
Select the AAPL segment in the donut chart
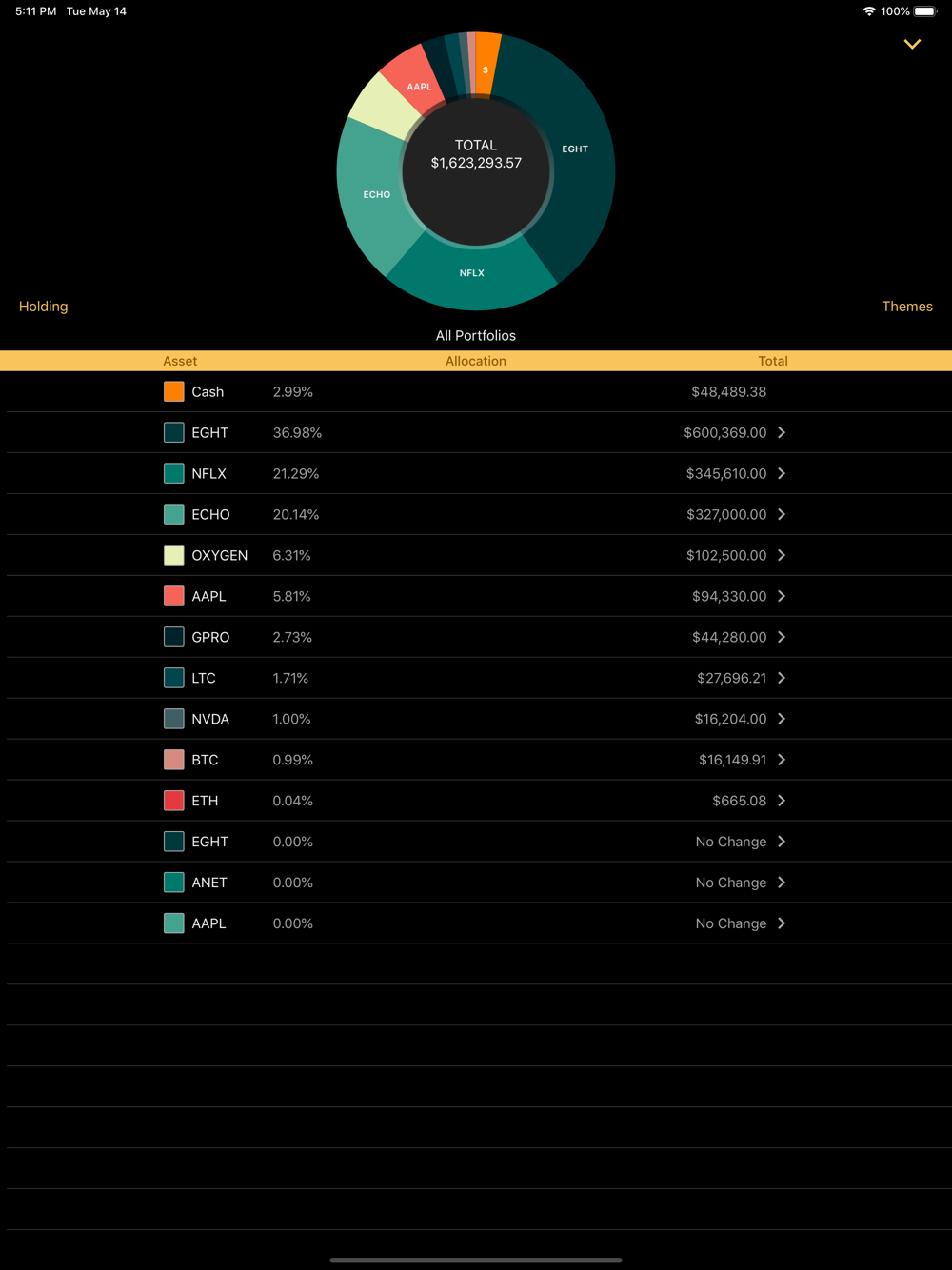pyautogui.click(x=419, y=86)
